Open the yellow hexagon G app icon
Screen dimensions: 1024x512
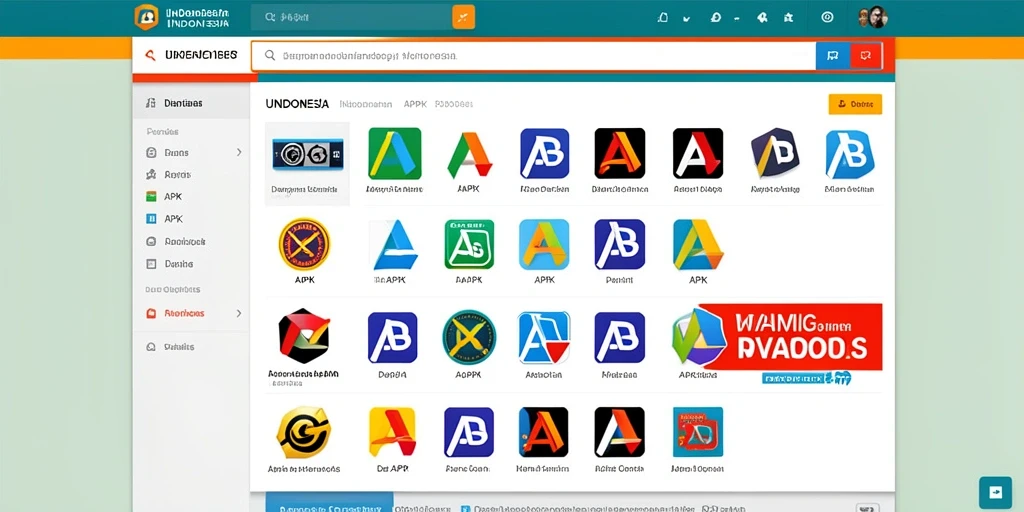click(304, 432)
